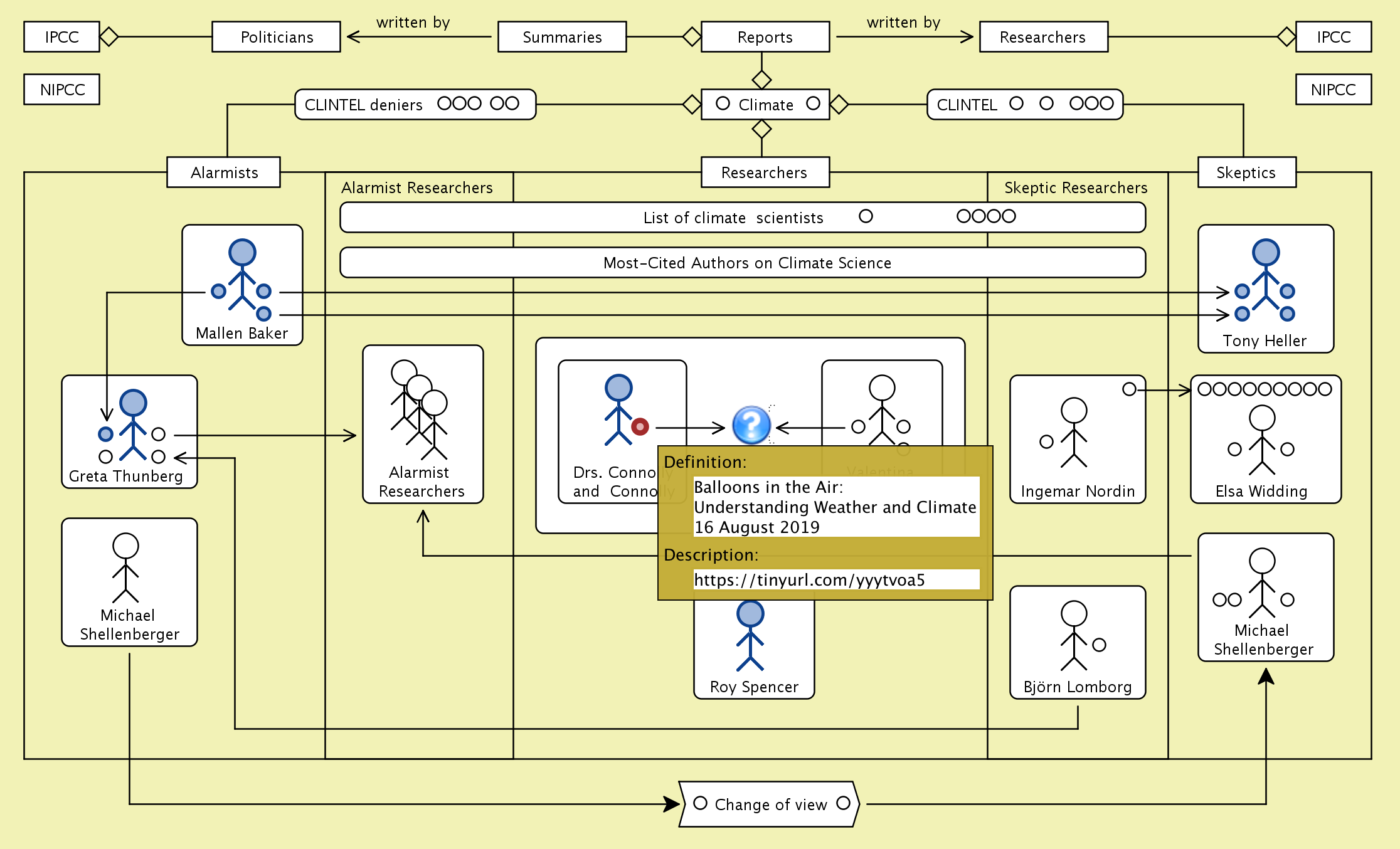The image size is (1400, 849).
Task: Click the circle left of Change of view
Action: tap(701, 803)
